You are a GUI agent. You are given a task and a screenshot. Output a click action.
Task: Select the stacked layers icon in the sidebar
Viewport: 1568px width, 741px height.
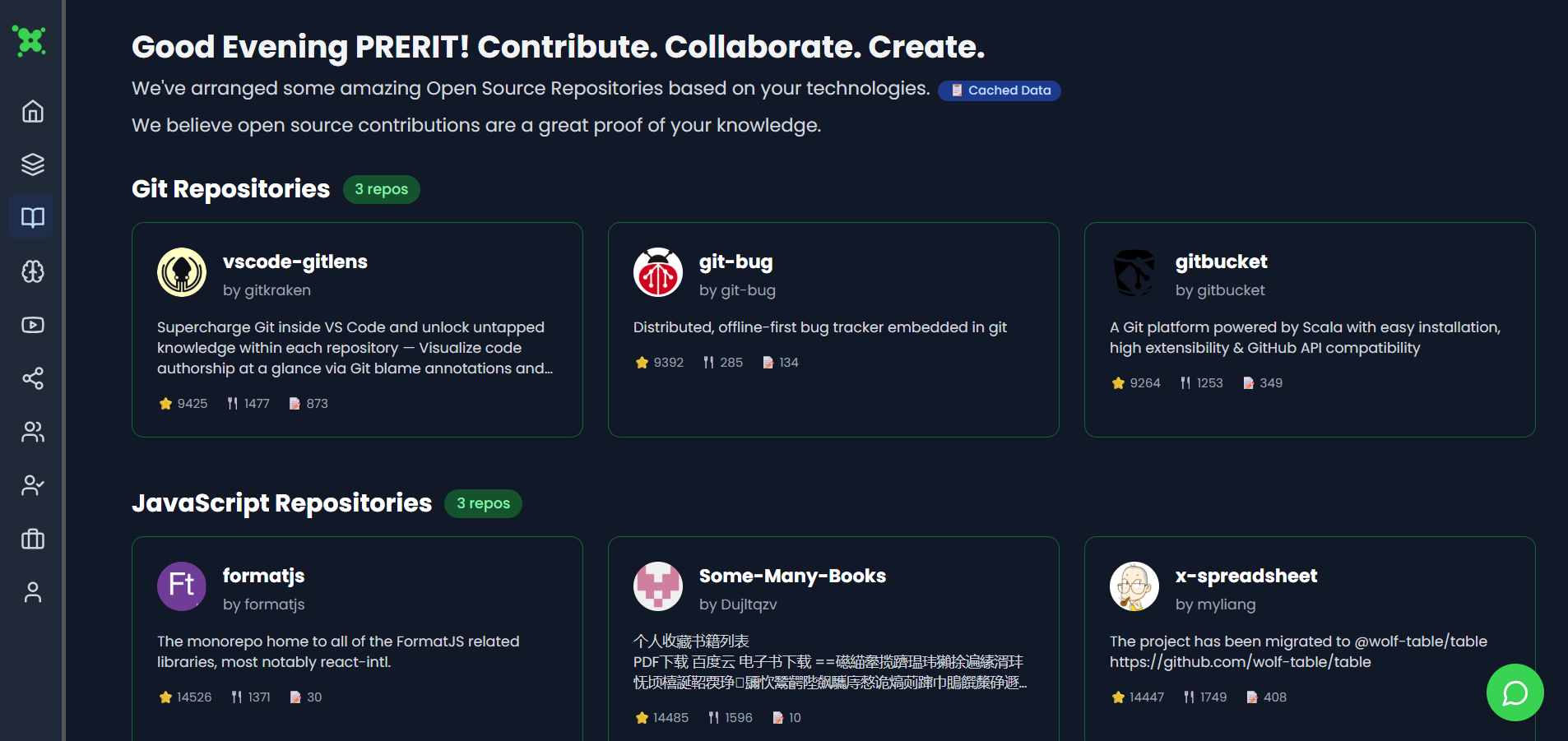(x=31, y=164)
